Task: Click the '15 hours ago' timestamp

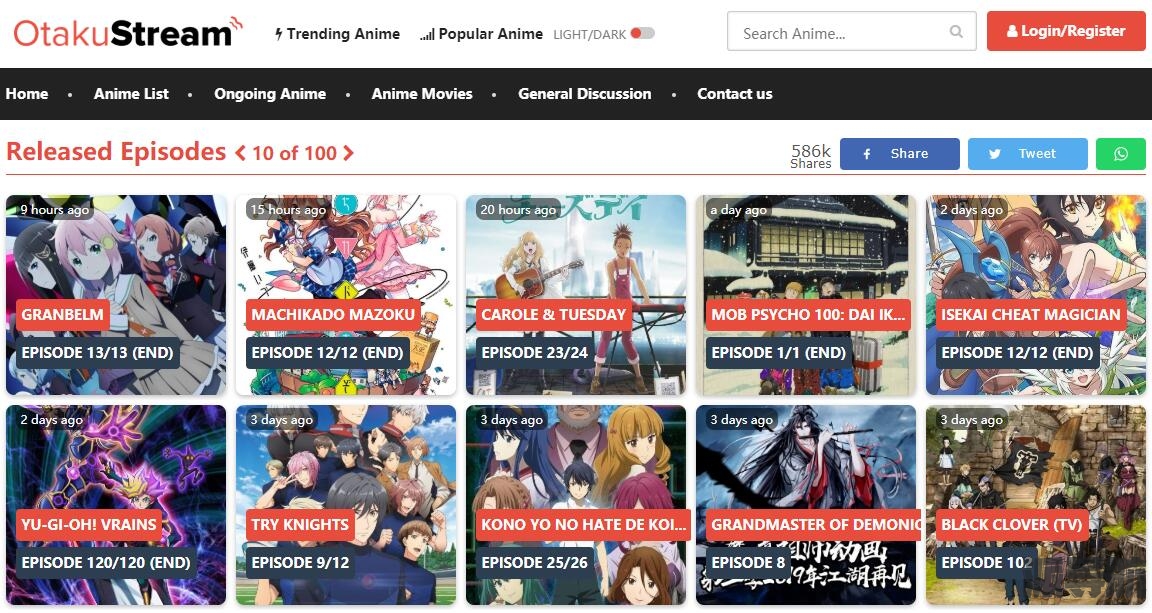Action: click(x=288, y=209)
